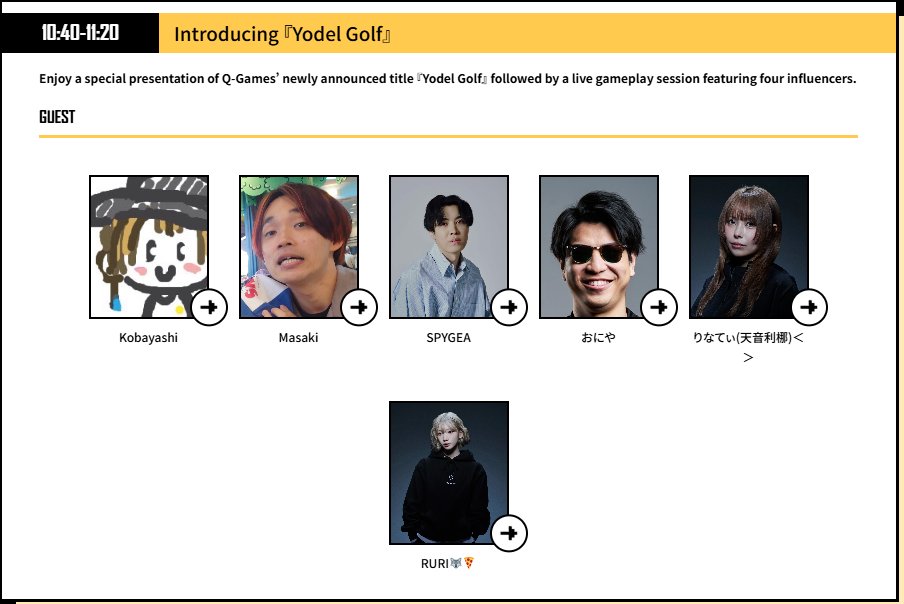The width and height of the screenshot is (904, 604).
Task: Click the 10:40-11:20 time slot label
Action: [x=80, y=33]
